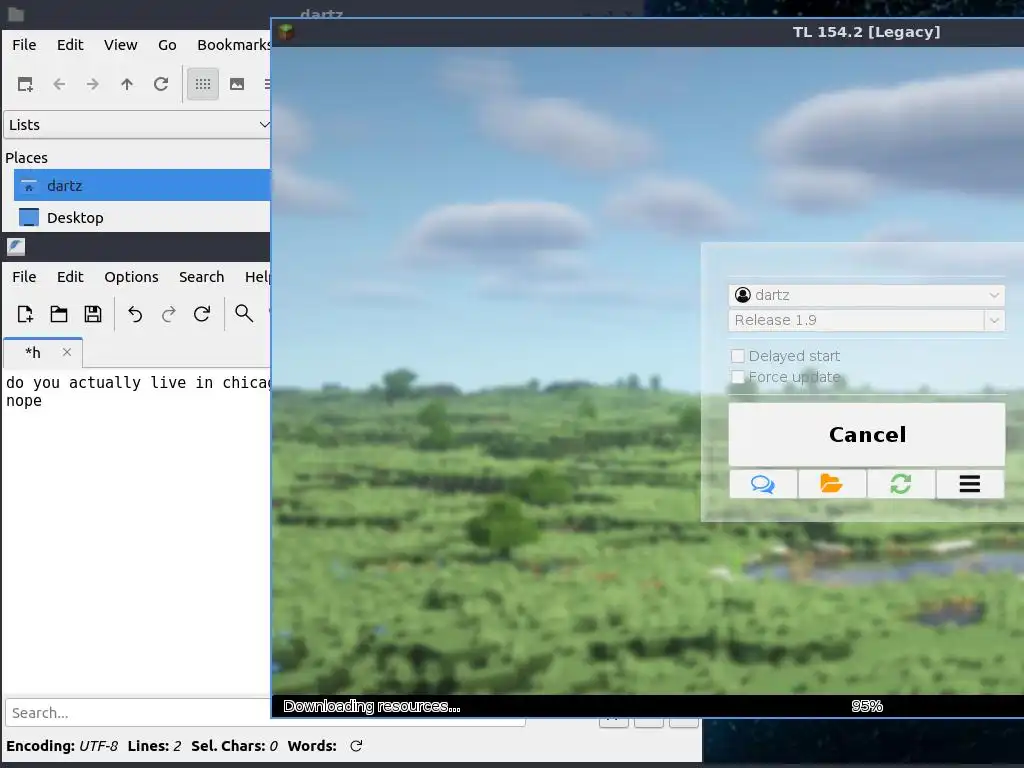
Task: Click the 'Downloading resources...' status text
Action: coord(372,706)
